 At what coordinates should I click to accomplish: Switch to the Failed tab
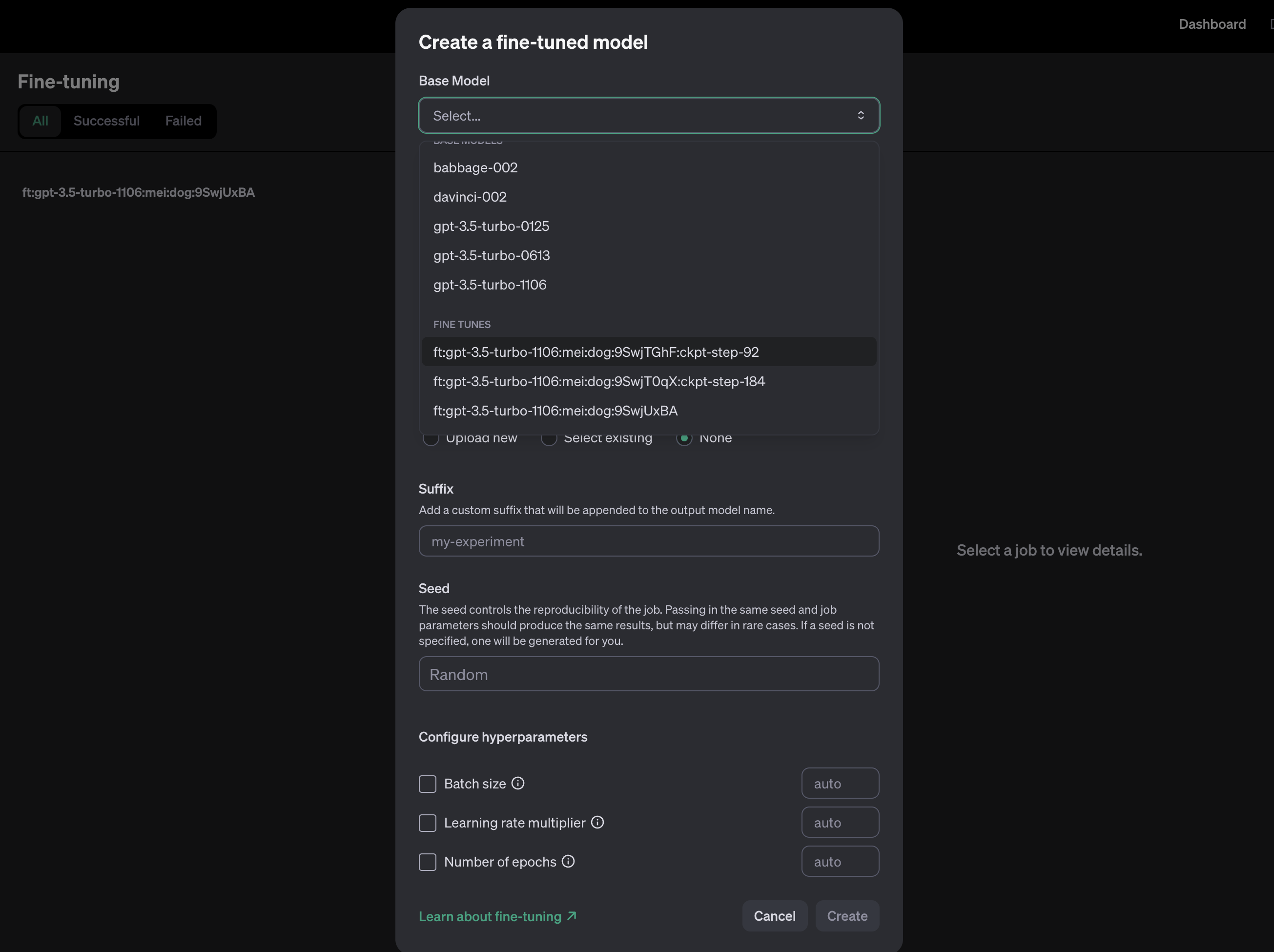tap(183, 121)
